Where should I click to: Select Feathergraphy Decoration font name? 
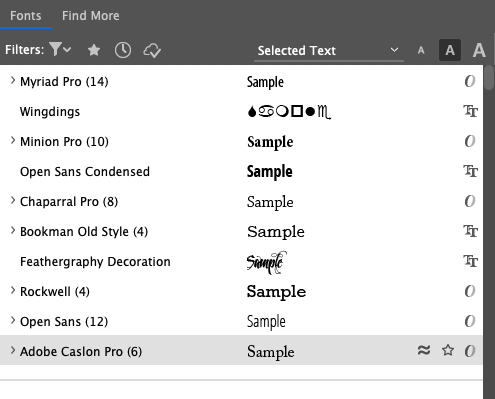point(95,262)
